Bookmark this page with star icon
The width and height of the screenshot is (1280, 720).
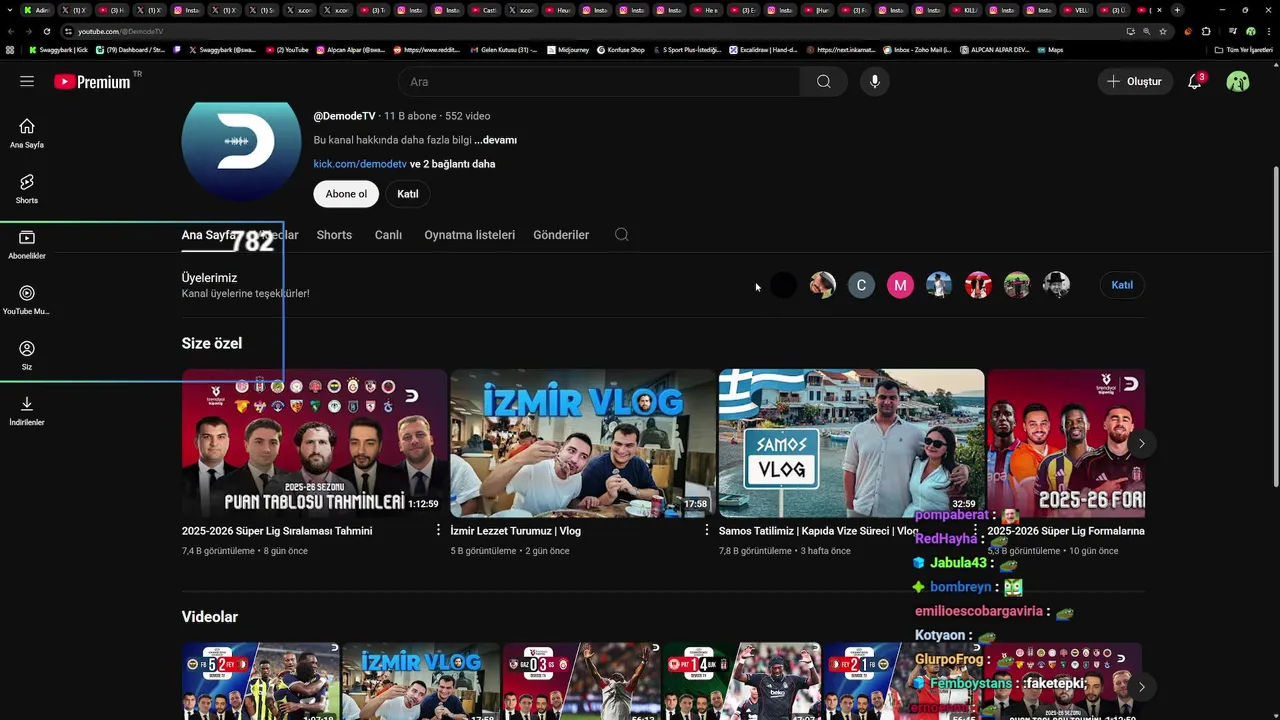[x=1162, y=31]
